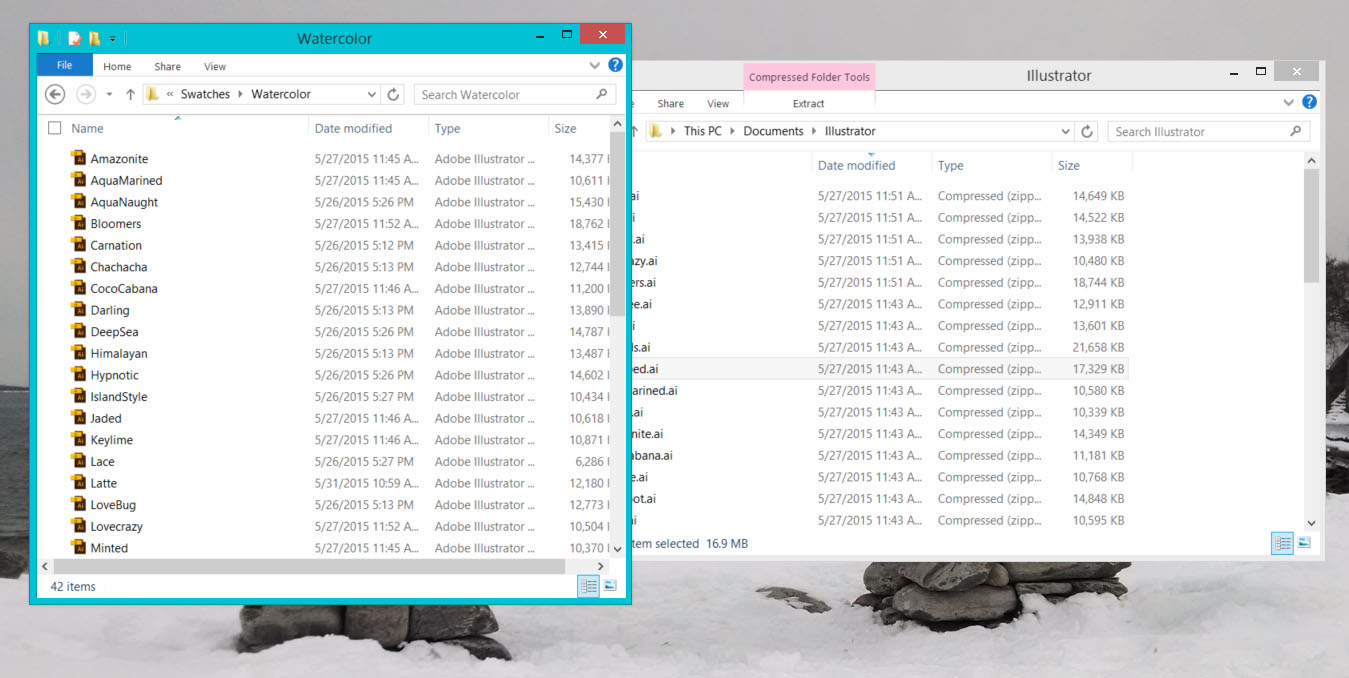This screenshot has height=678, width=1349.
Task: Click the Lace file icon
Action: pos(79,461)
